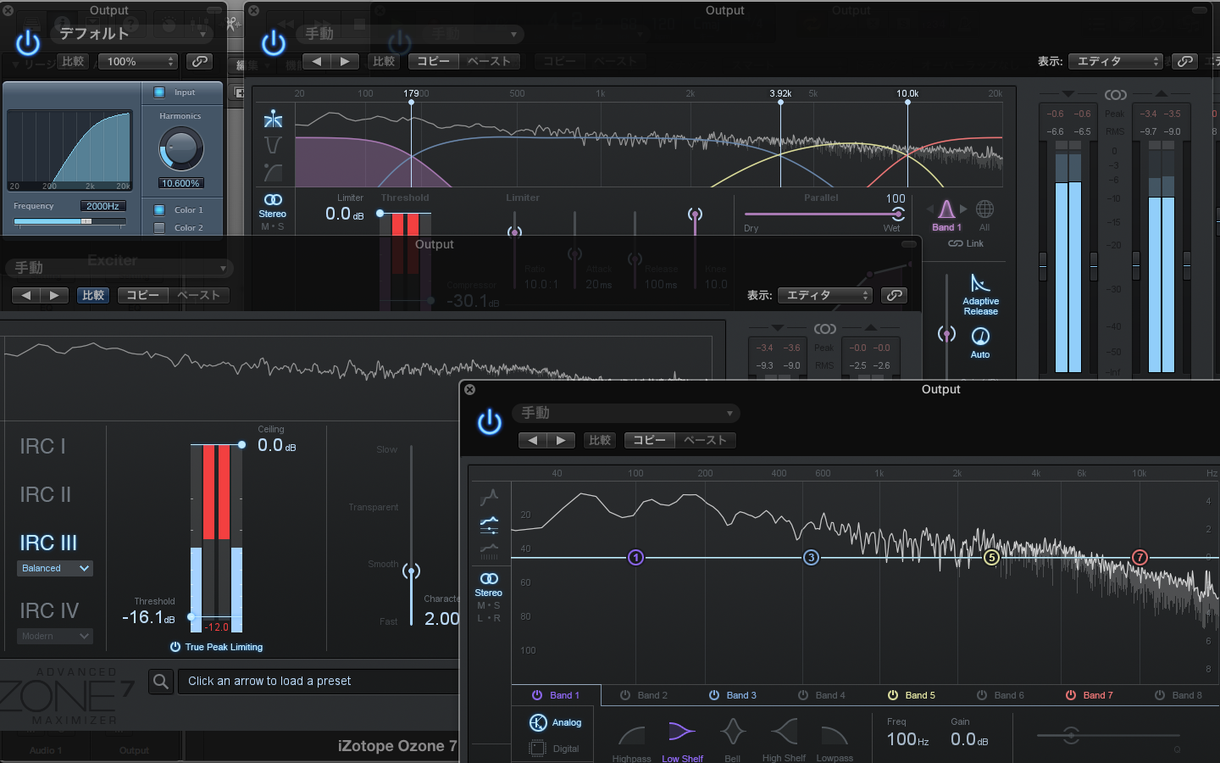The image size is (1220, 763).
Task: Click next preset arrow in Equalizer window
Action: coord(560,440)
